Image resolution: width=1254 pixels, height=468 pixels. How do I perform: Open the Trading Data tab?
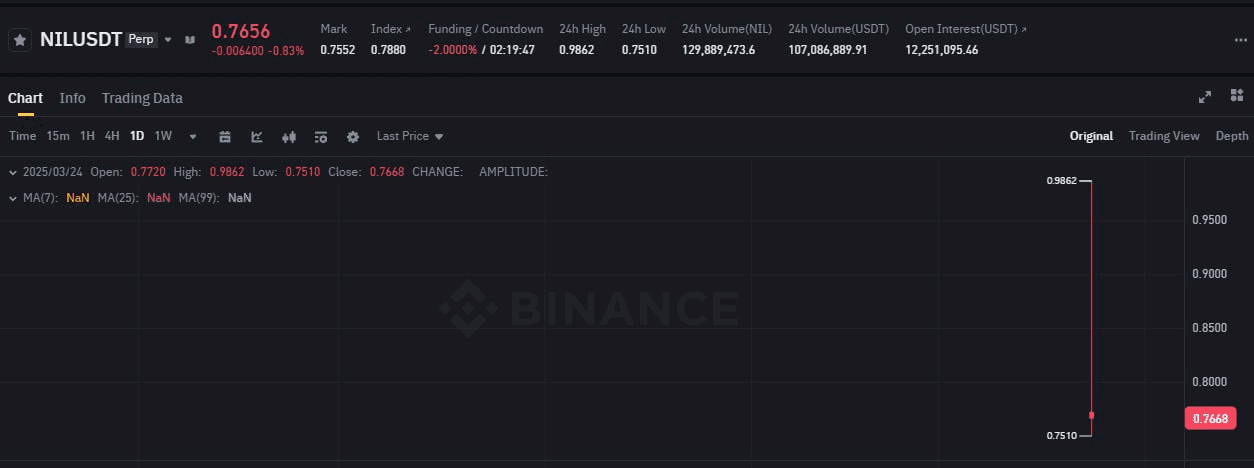tap(142, 98)
